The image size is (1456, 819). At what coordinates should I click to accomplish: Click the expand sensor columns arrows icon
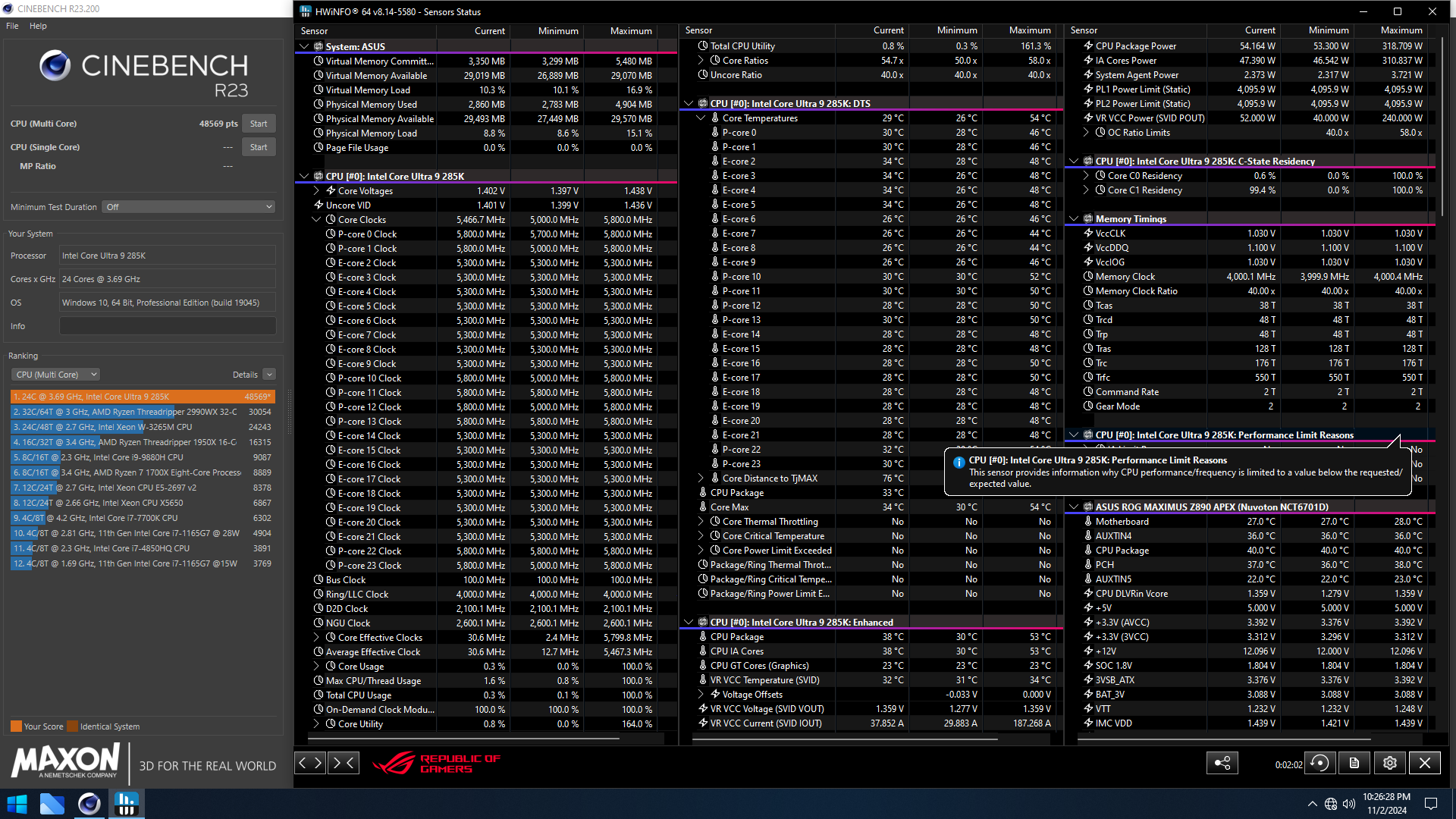tap(310, 763)
